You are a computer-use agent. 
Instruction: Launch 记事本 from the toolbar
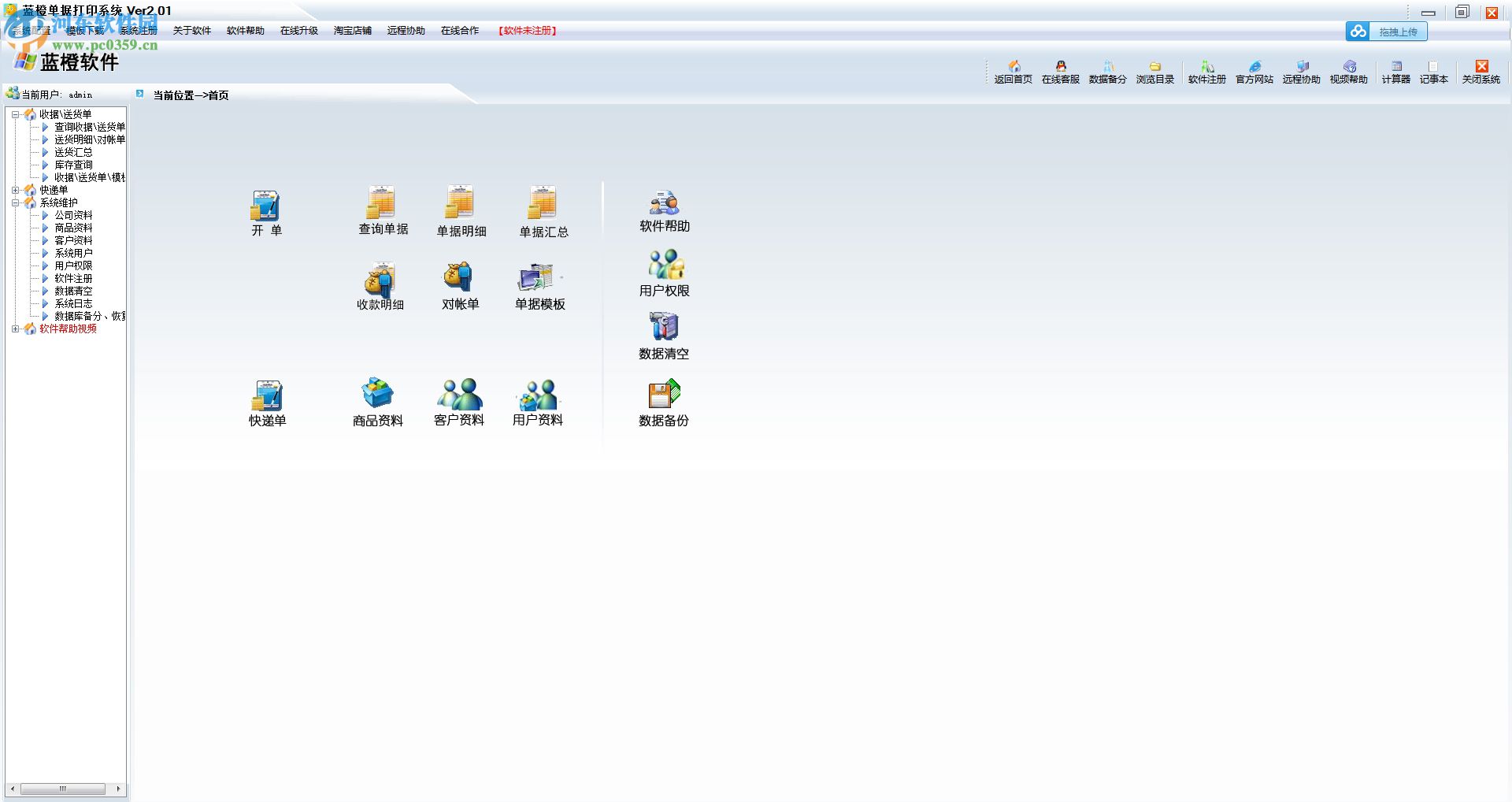1434,72
